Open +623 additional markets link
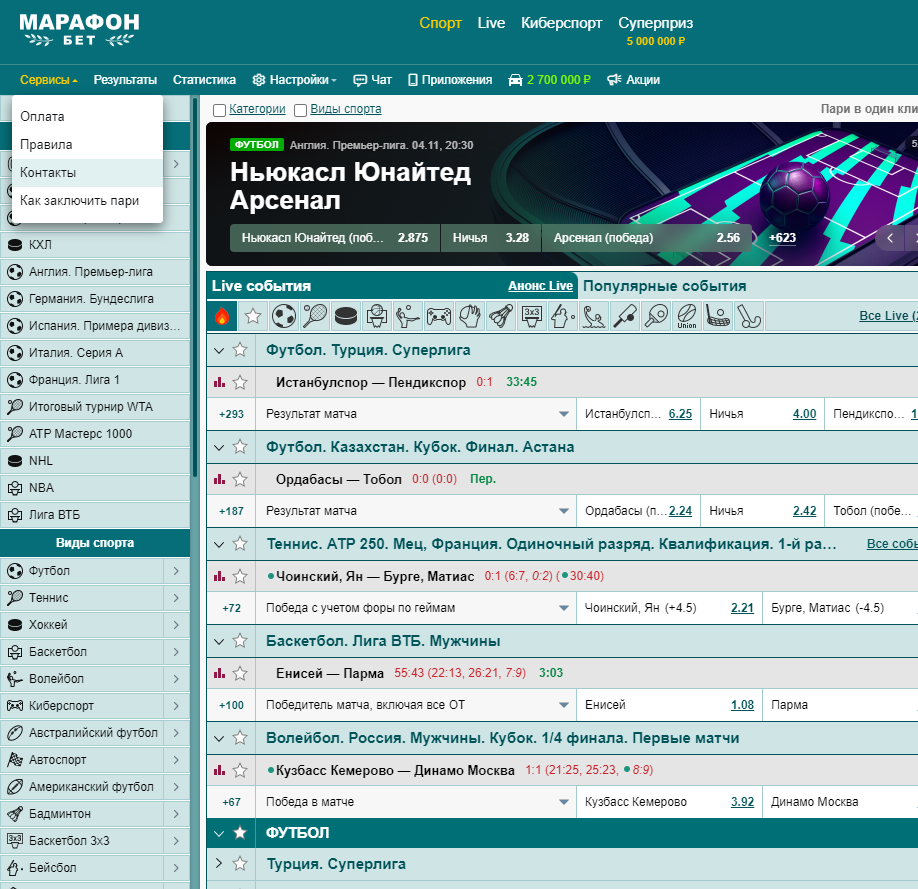 pyautogui.click(x=782, y=238)
